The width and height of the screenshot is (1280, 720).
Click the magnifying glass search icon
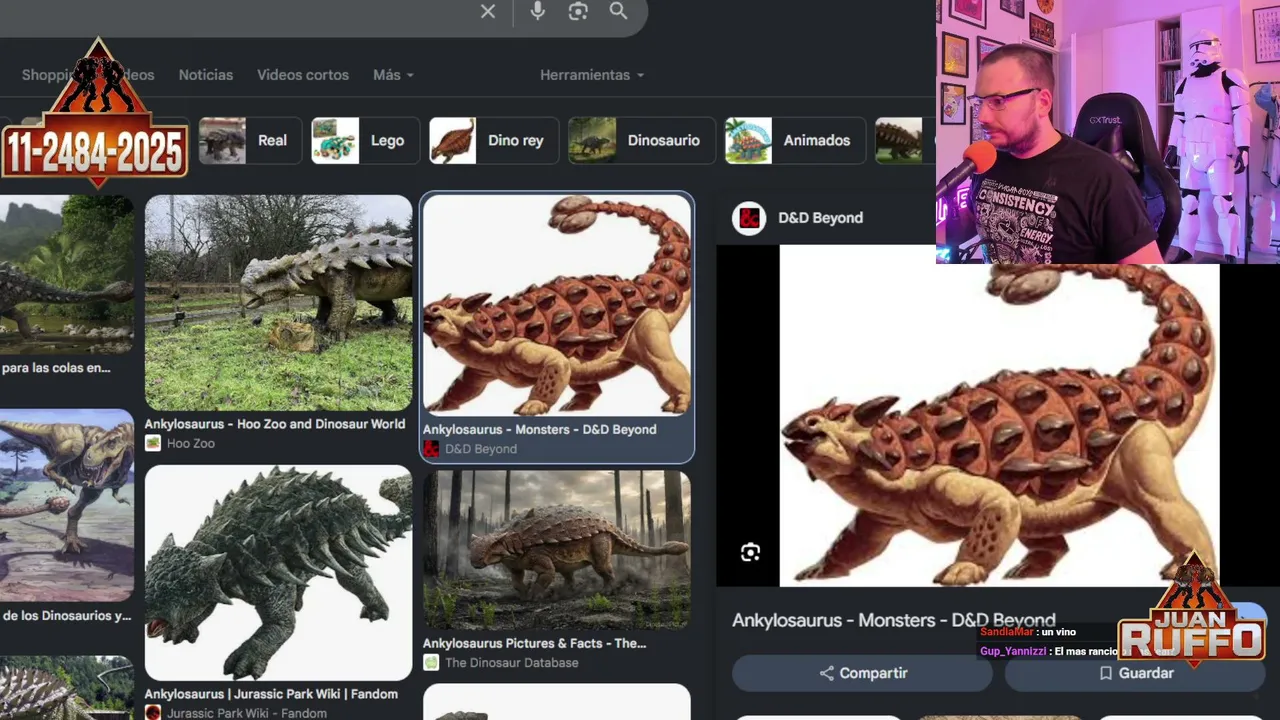pyautogui.click(x=618, y=11)
